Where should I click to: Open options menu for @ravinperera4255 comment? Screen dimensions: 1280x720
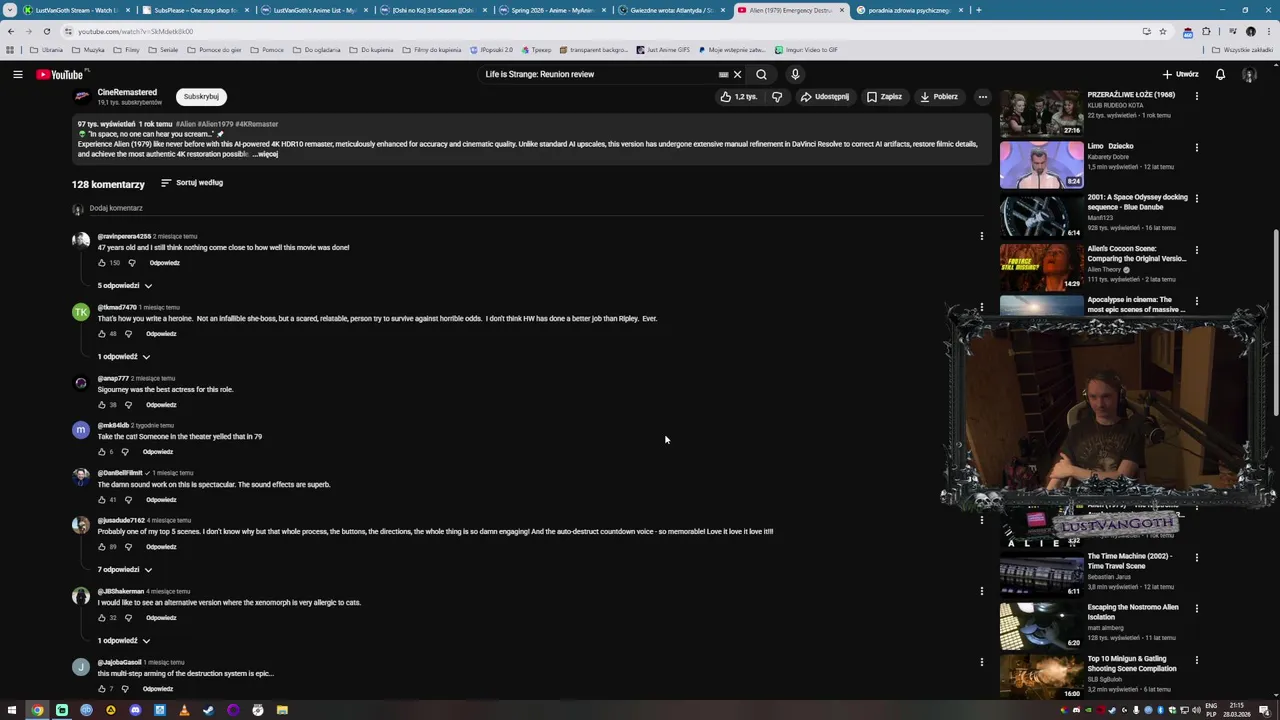[981, 236]
